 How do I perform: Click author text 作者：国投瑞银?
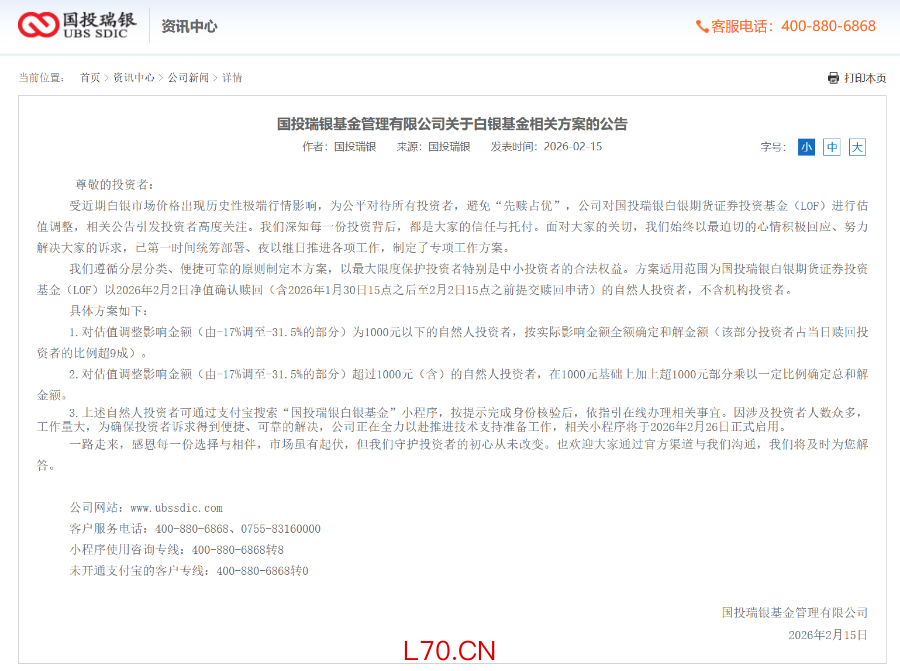pyautogui.click(x=339, y=147)
